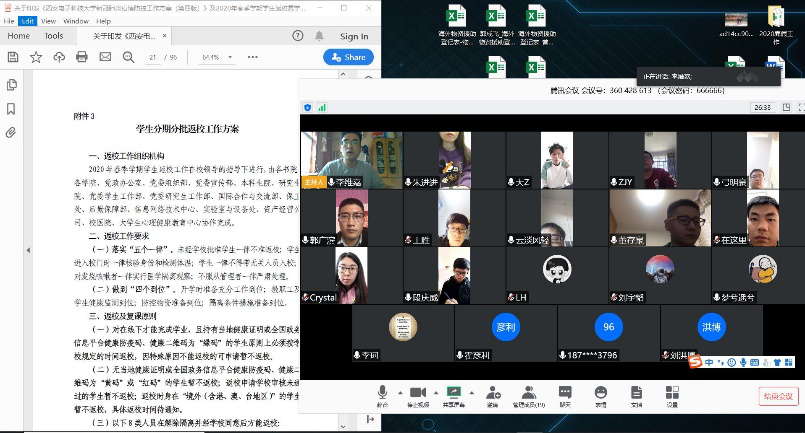The image size is (805, 433).
Task: Open the attachments paperclip panel in sidebar
Action: [x=11, y=132]
